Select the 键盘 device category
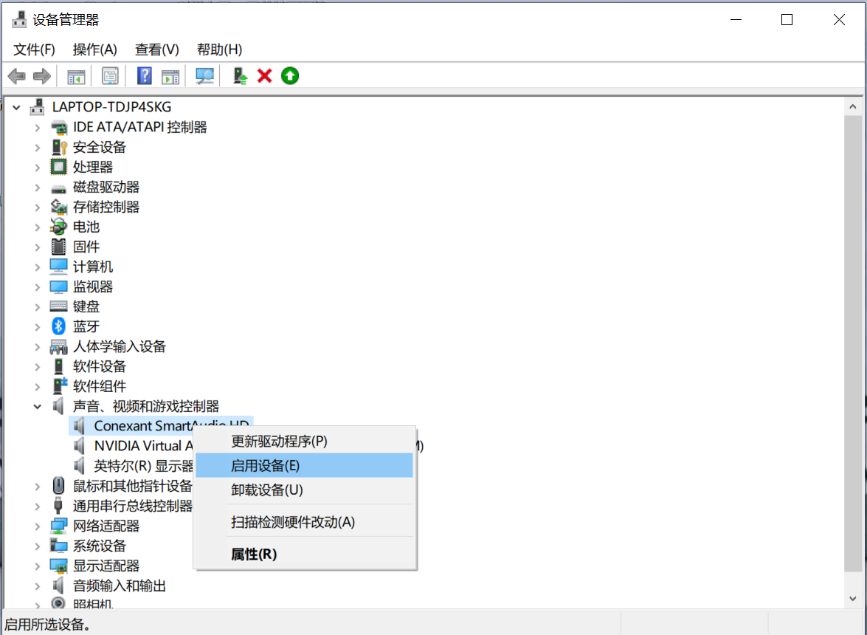 86,306
